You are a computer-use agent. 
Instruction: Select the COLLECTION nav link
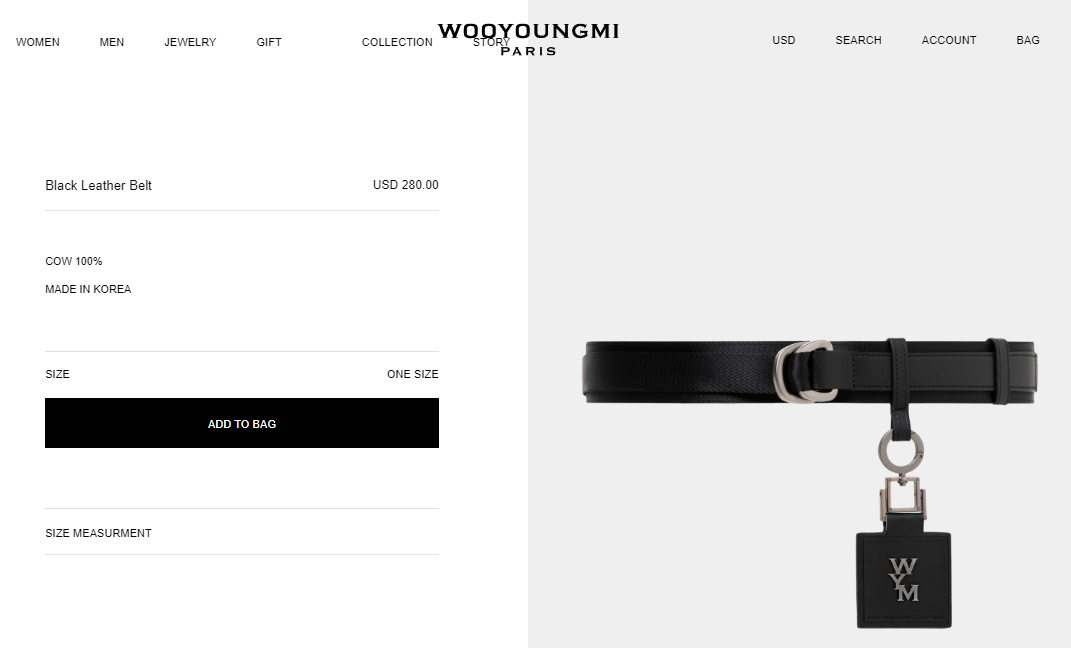tap(397, 42)
